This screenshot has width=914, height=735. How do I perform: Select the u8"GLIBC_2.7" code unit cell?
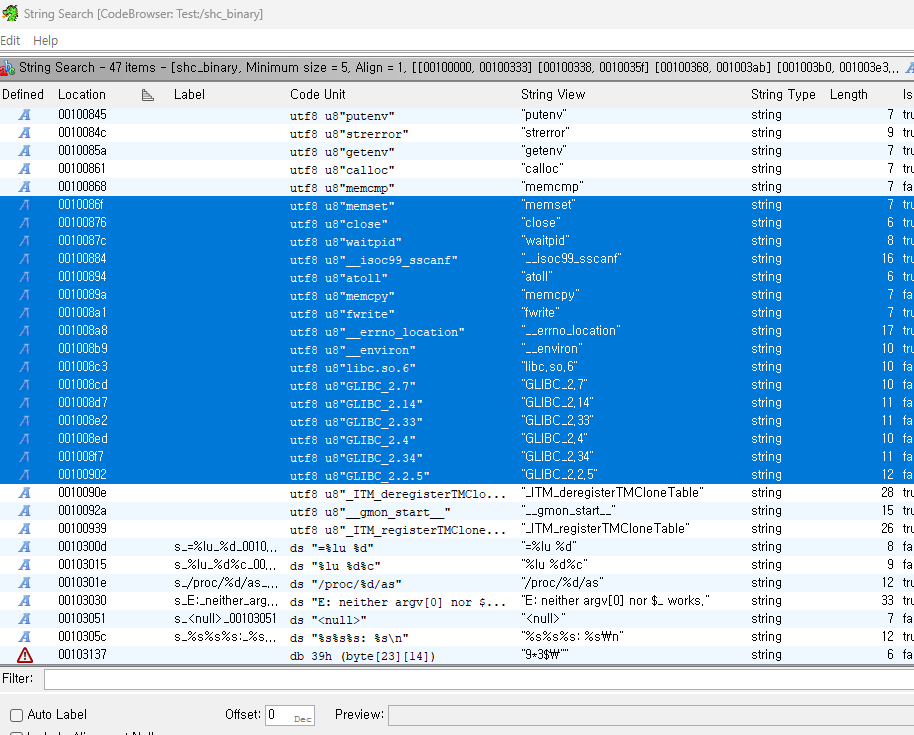pyautogui.click(x=353, y=386)
